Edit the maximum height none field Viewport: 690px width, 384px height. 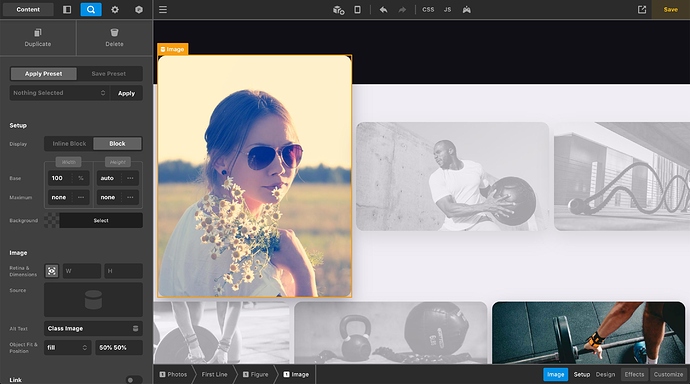coord(109,197)
